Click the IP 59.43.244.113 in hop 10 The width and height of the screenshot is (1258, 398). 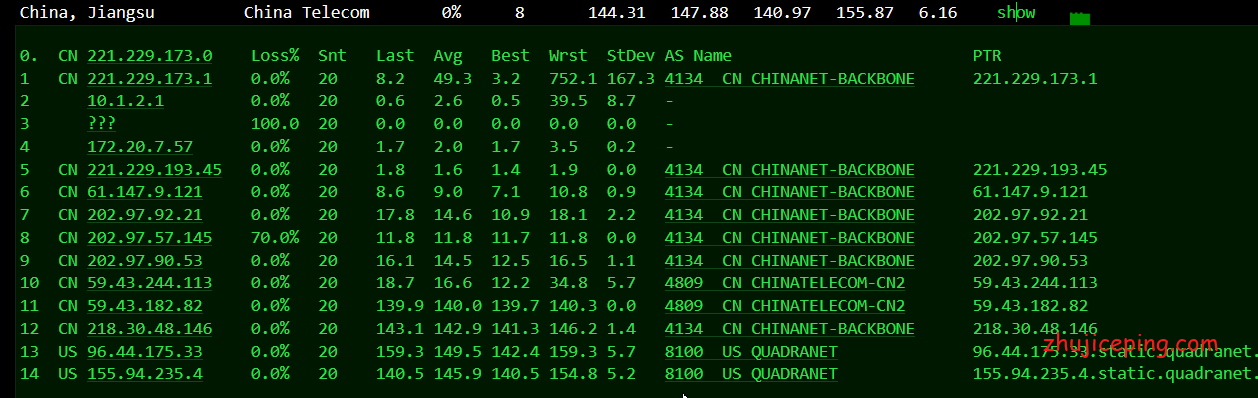pyautogui.click(x=150, y=283)
